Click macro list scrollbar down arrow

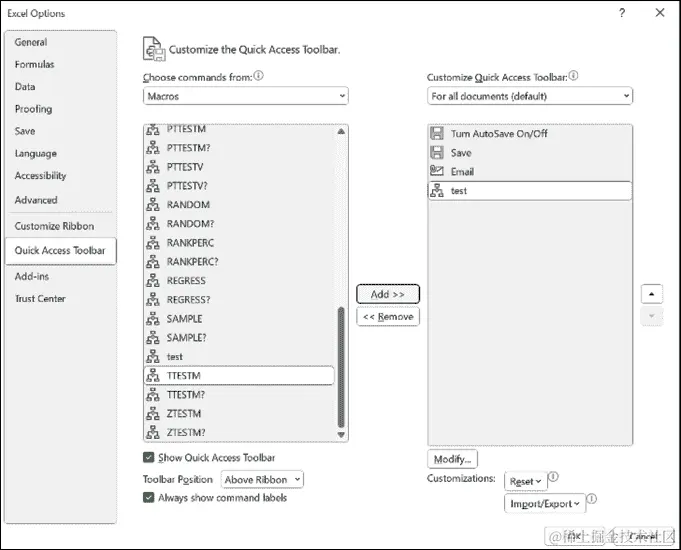341,434
